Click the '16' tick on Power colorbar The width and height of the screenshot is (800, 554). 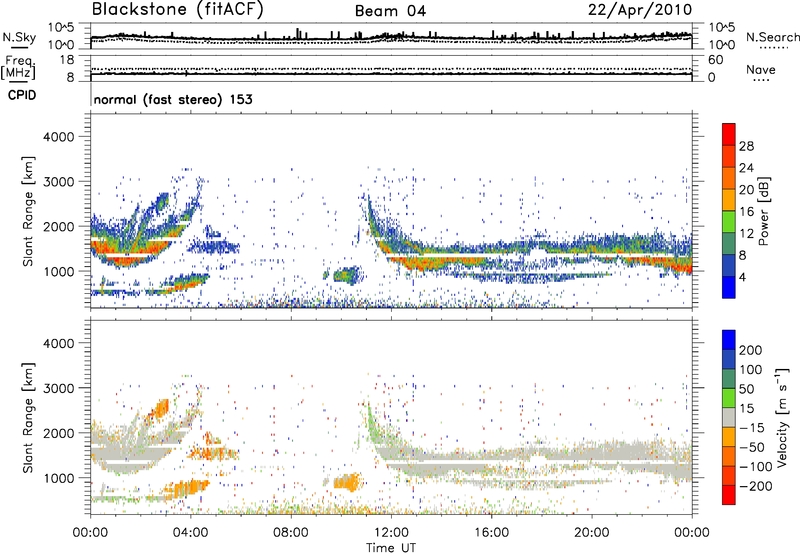tap(746, 212)
